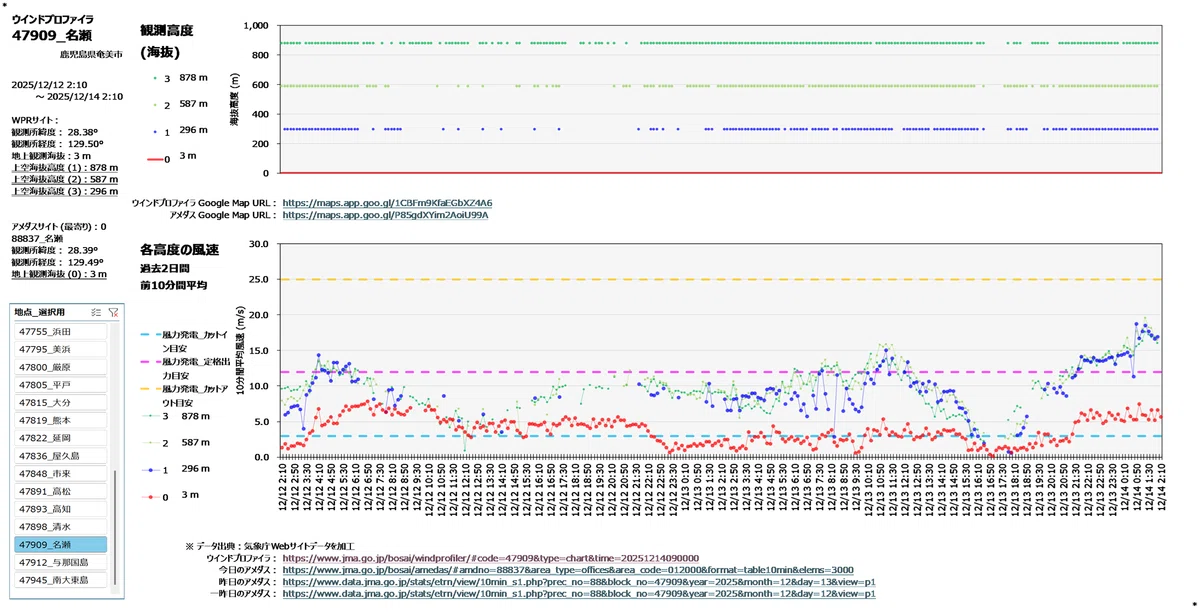Open today's AMeDAS data link
This screenshot has width=1200, height=612.
point(568,570)
